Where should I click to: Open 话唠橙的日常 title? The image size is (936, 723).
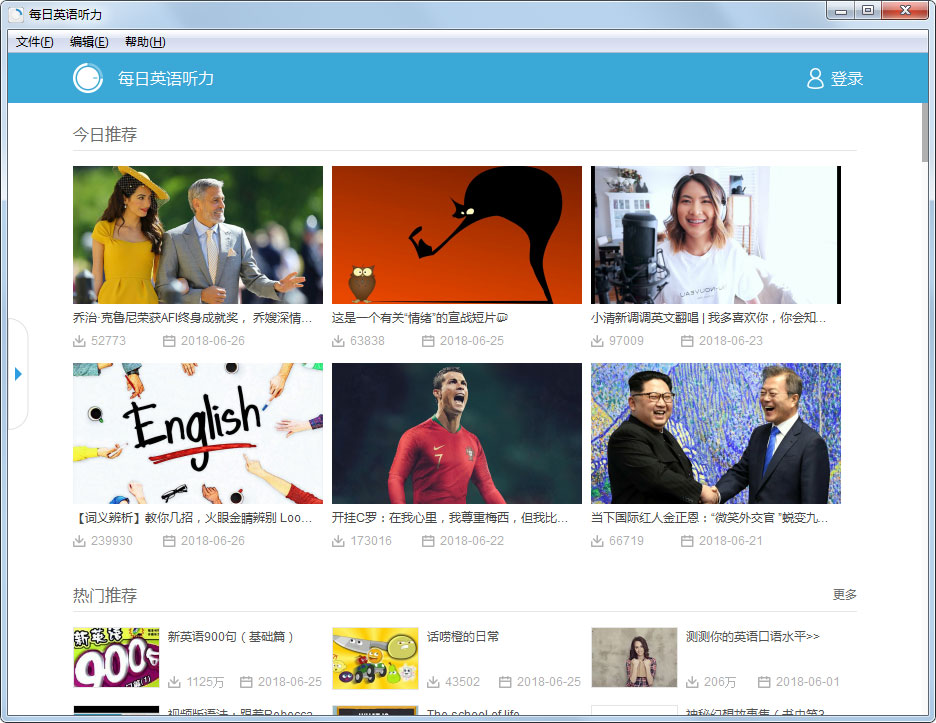pos(463,637)
